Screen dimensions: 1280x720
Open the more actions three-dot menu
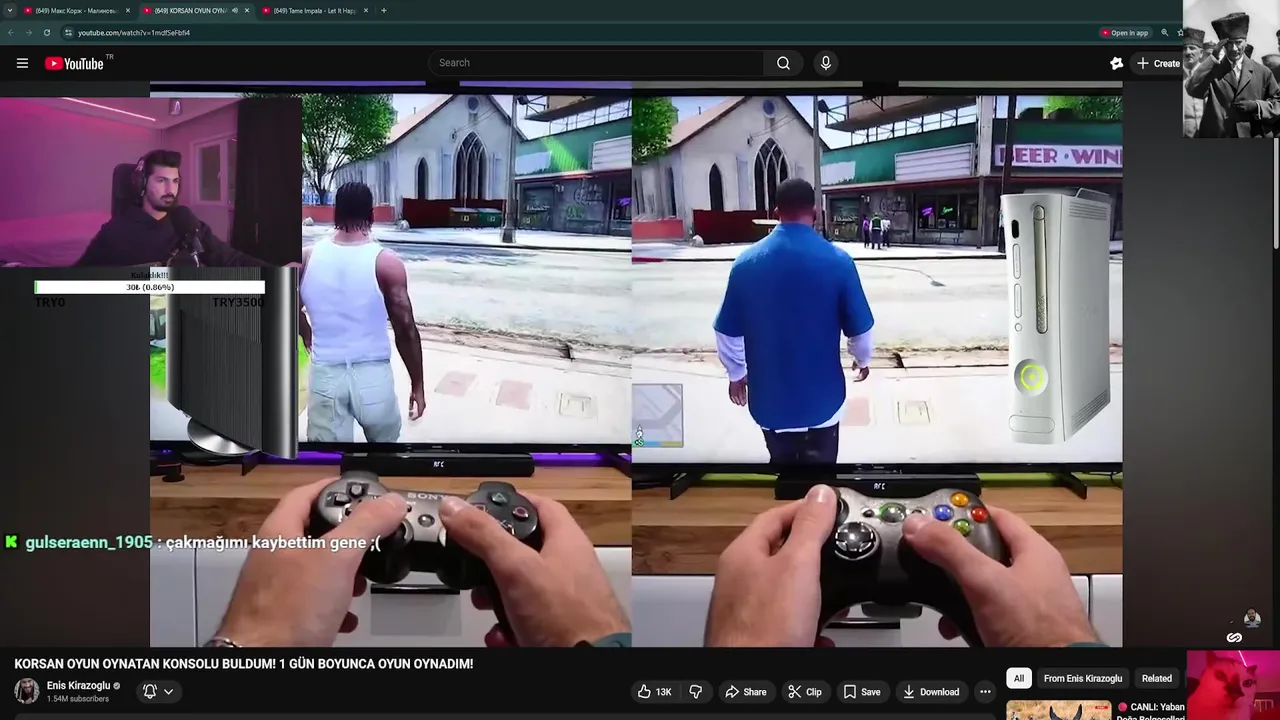[x=985, y=692]
